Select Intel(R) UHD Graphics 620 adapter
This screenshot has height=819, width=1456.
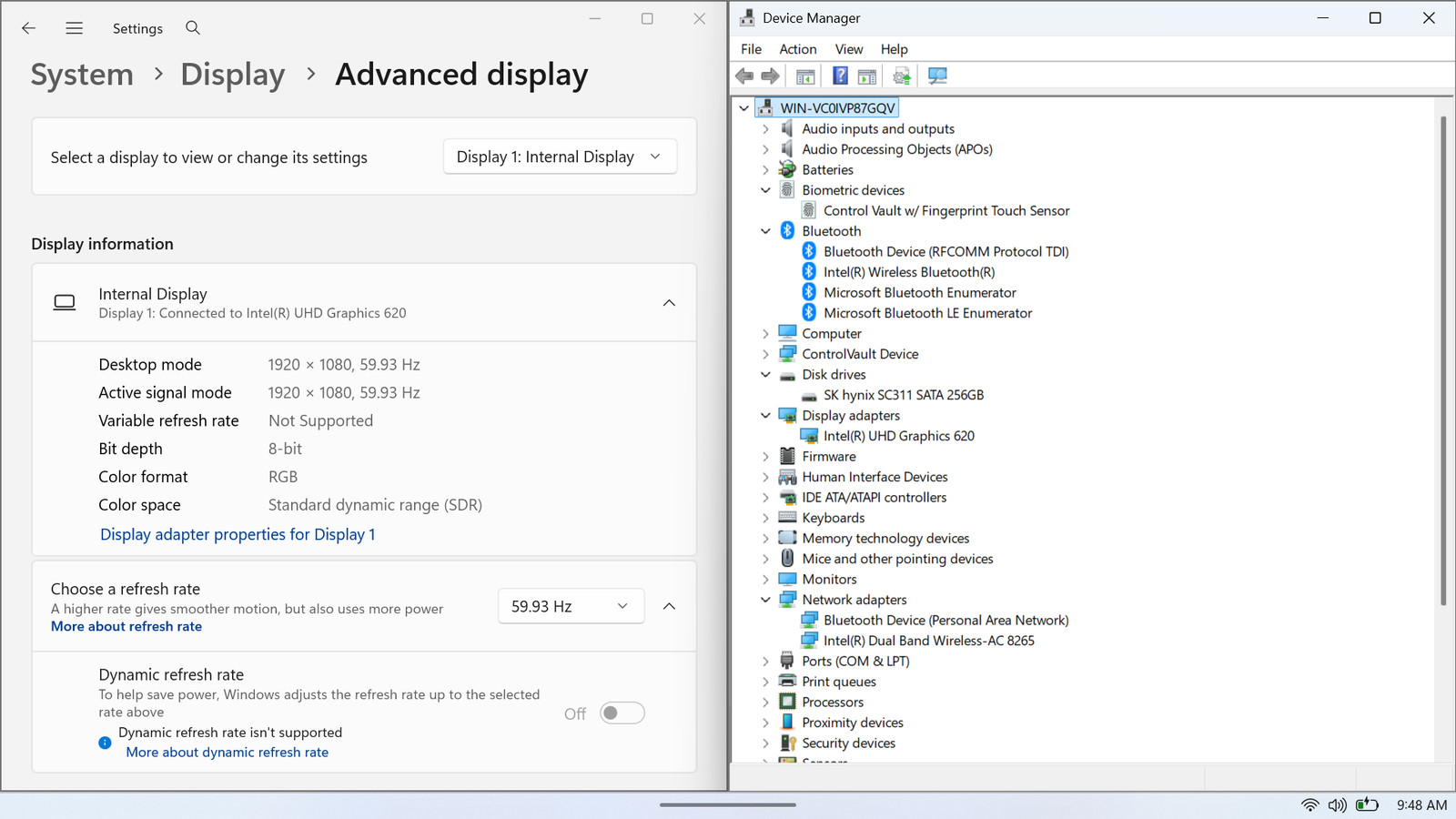pos(899,436)
